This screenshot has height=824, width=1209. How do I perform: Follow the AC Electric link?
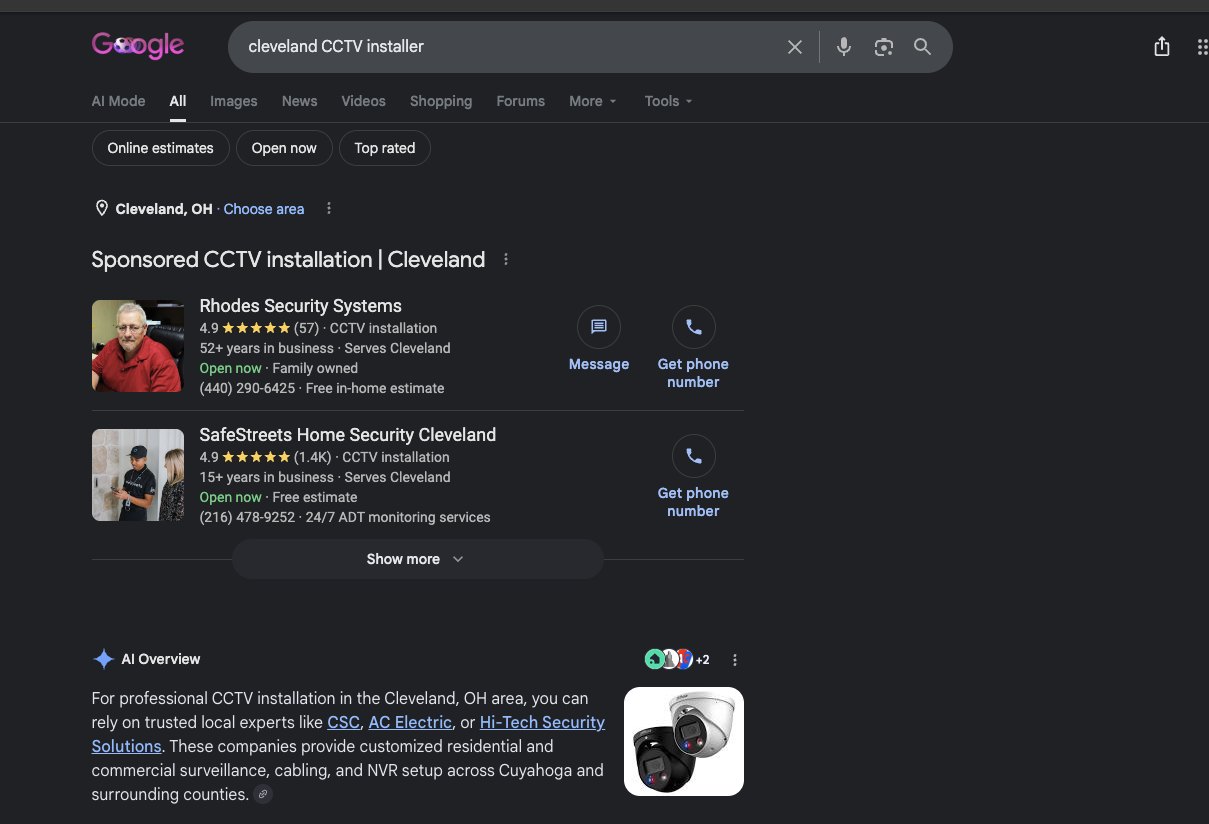pos(410,722)
